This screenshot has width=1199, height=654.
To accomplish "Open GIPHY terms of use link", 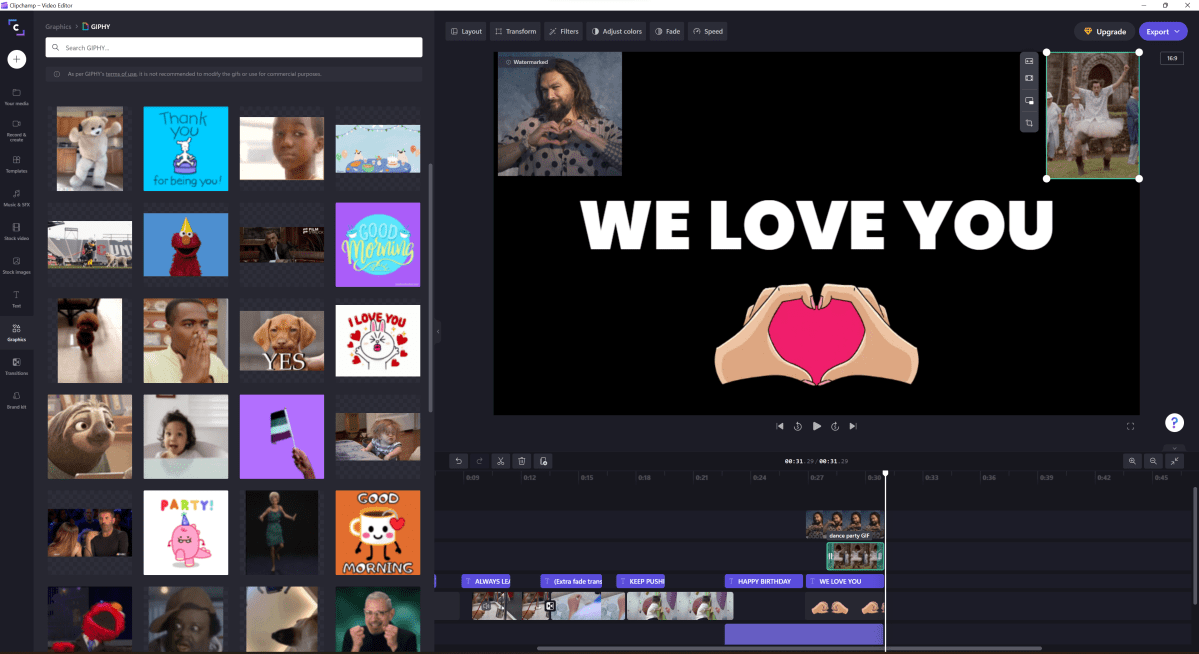I will pyautogui.click(x=122, y=75).
